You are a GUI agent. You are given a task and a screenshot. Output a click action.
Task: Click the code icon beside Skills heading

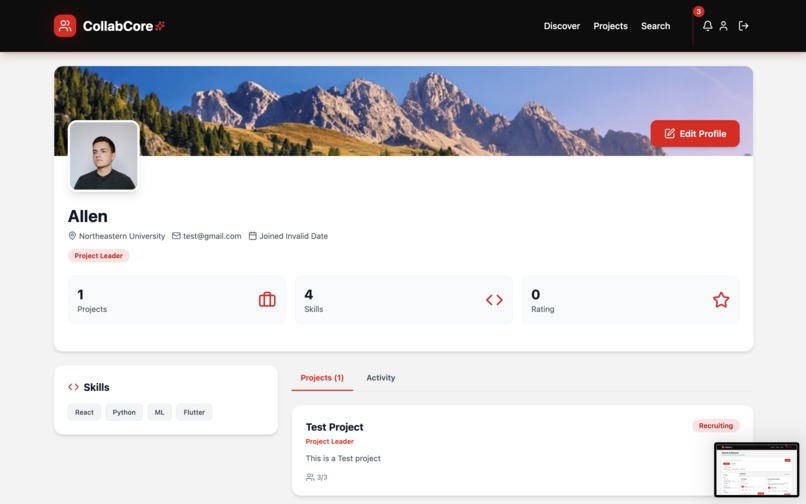click(74, 387)
